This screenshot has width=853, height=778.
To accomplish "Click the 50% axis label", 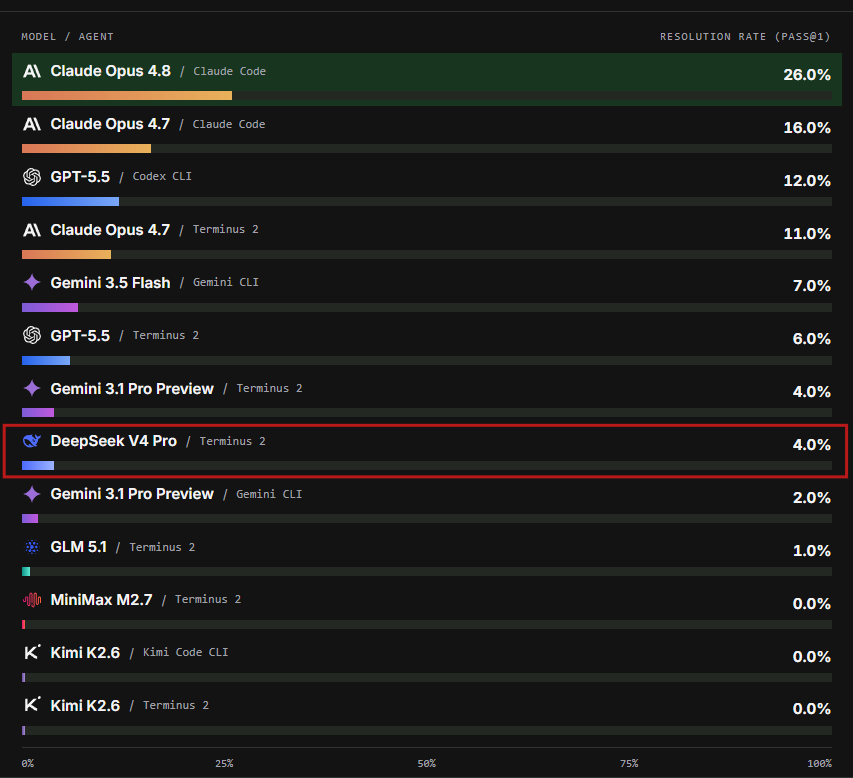I will point(426,763).
